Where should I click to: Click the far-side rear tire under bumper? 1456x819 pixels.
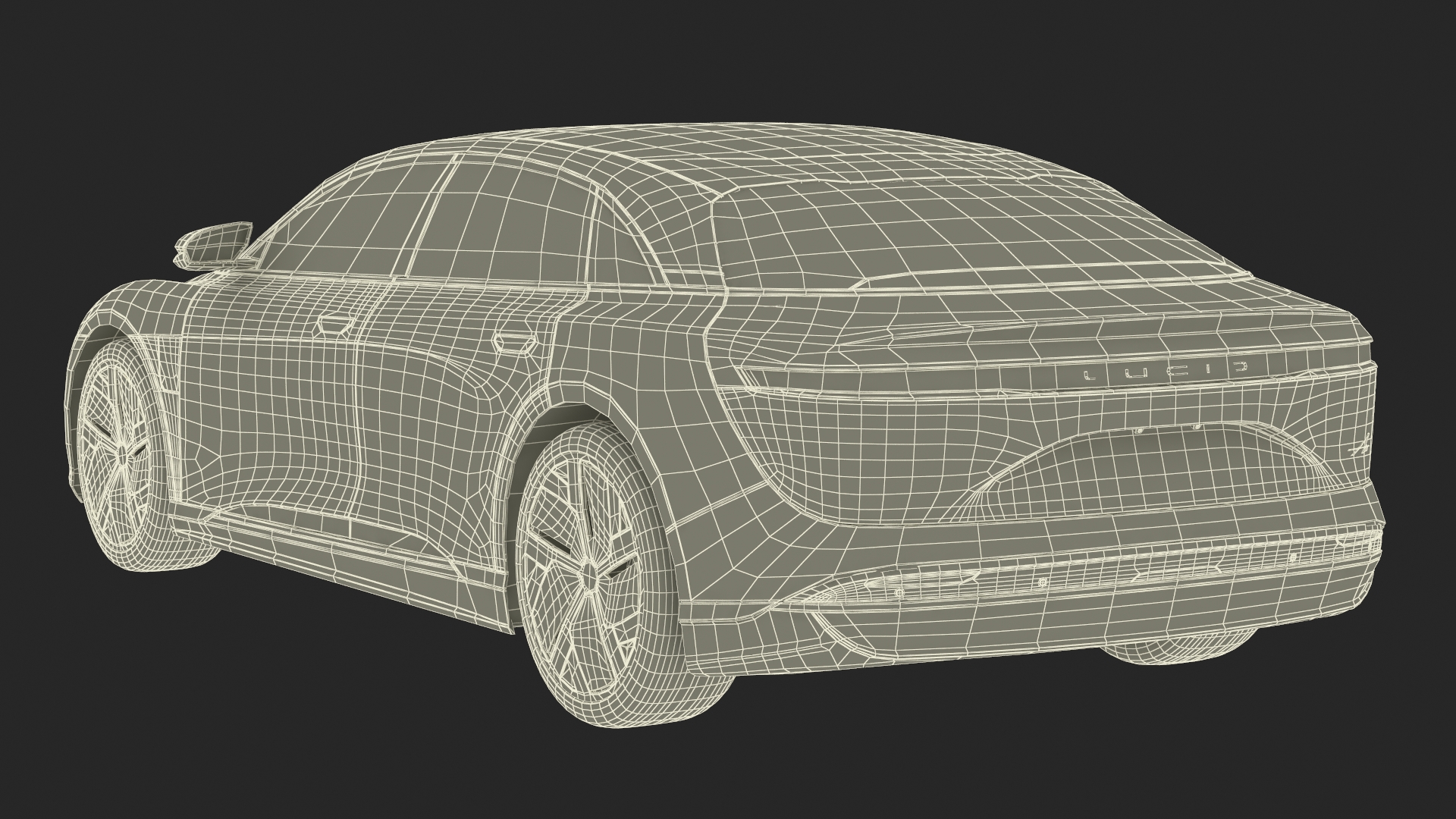(x=1179, y=651)
